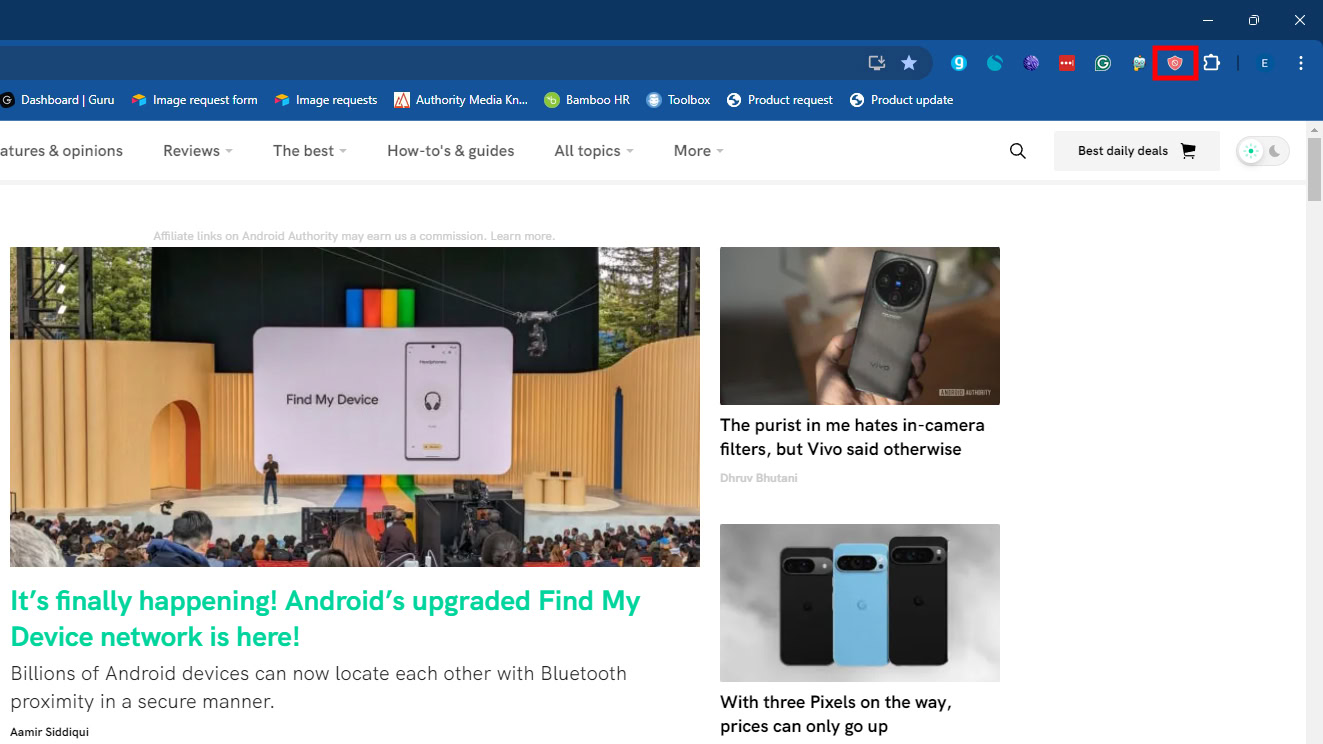Minimize the Chrome window
This screenshot has width=1323, height=744.
click(x=1209, y=20)
